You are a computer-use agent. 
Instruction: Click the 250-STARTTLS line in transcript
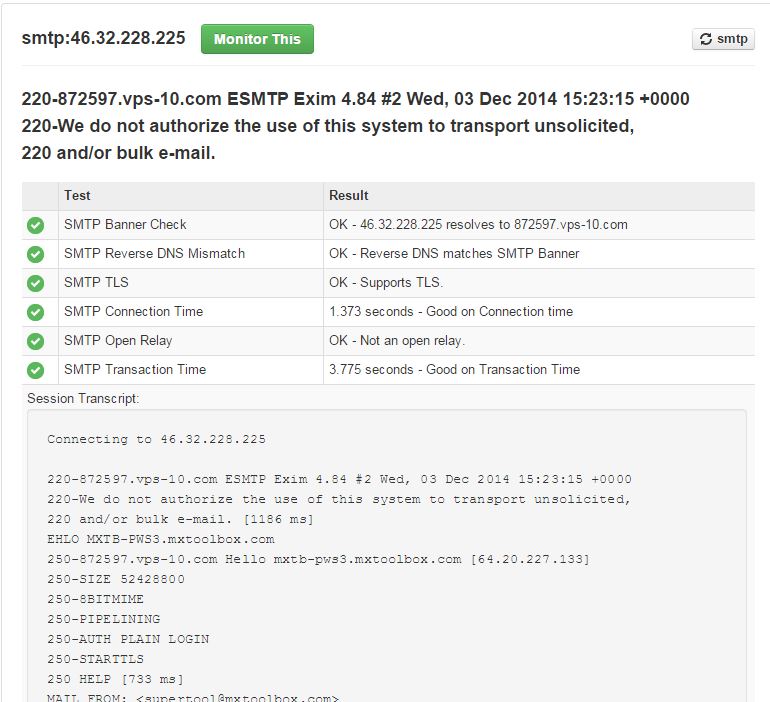[95, 659]
